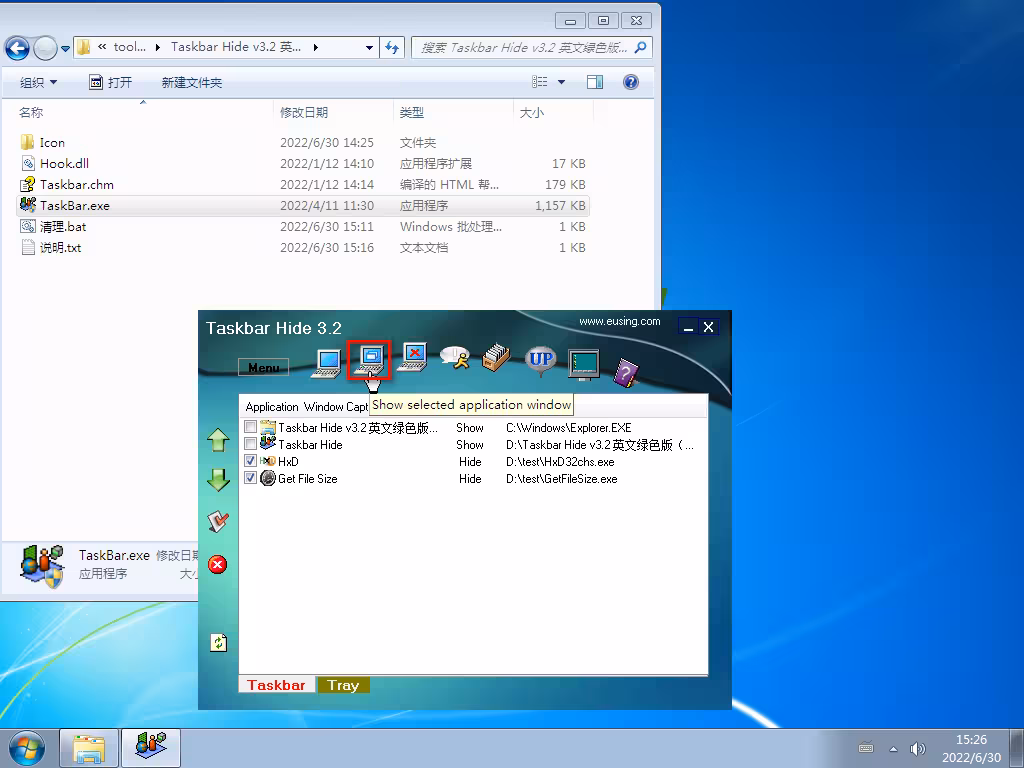Select 说明.txt file
Image resolution: width=1024 pixels, height=768 pixels.
[x=303, y=248]
